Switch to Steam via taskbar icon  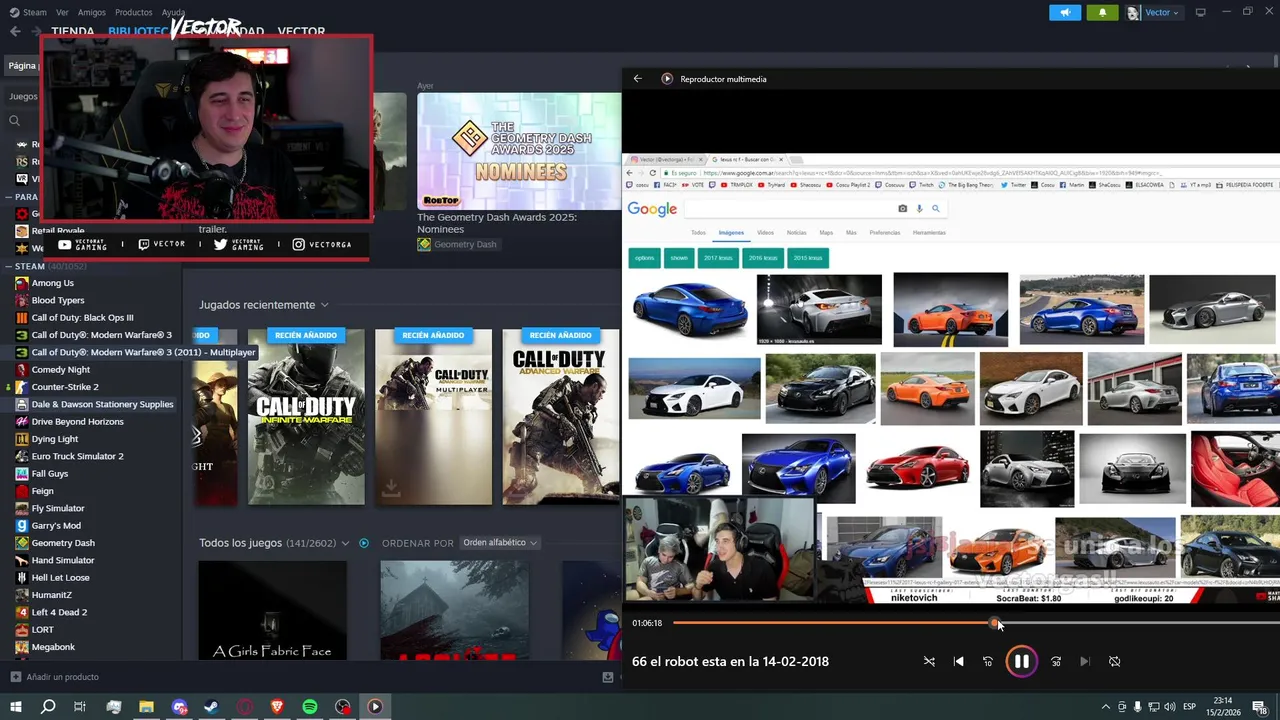point(212,707)
